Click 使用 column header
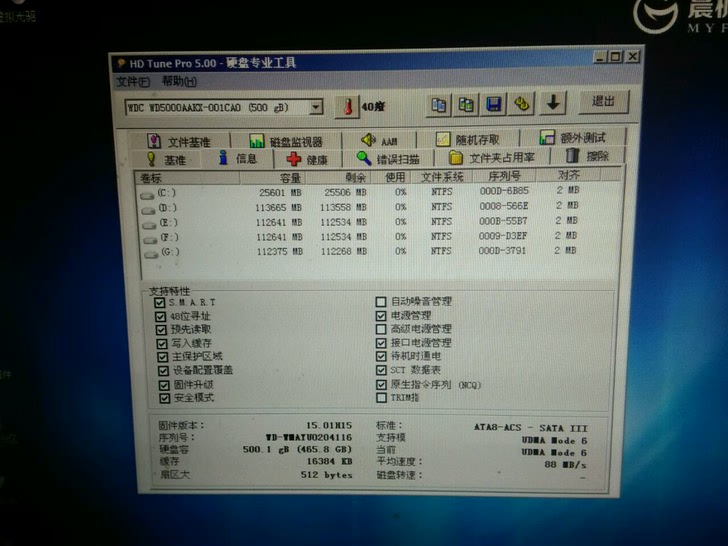 pos(391,177)
